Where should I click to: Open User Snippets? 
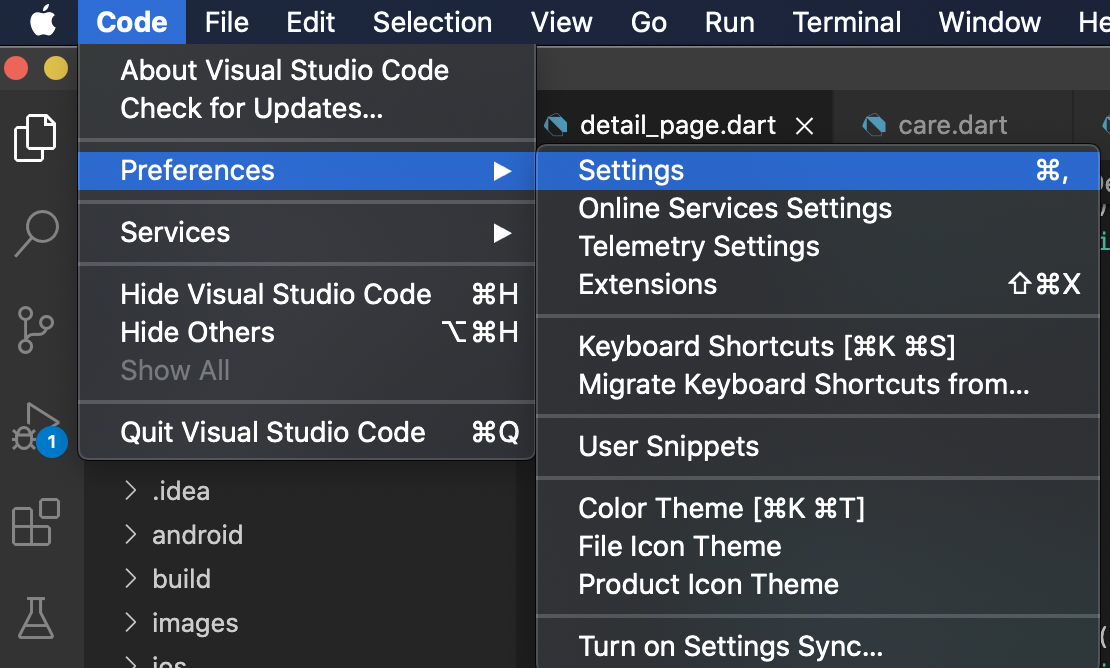click(818, 447)
